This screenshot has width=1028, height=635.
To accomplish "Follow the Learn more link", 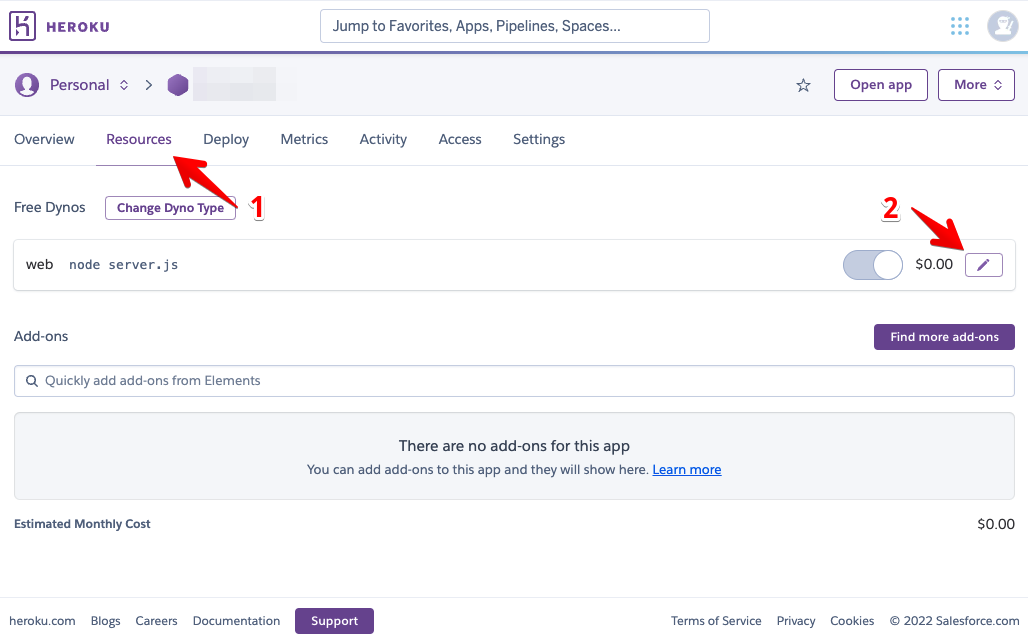I will pos(686,470).
